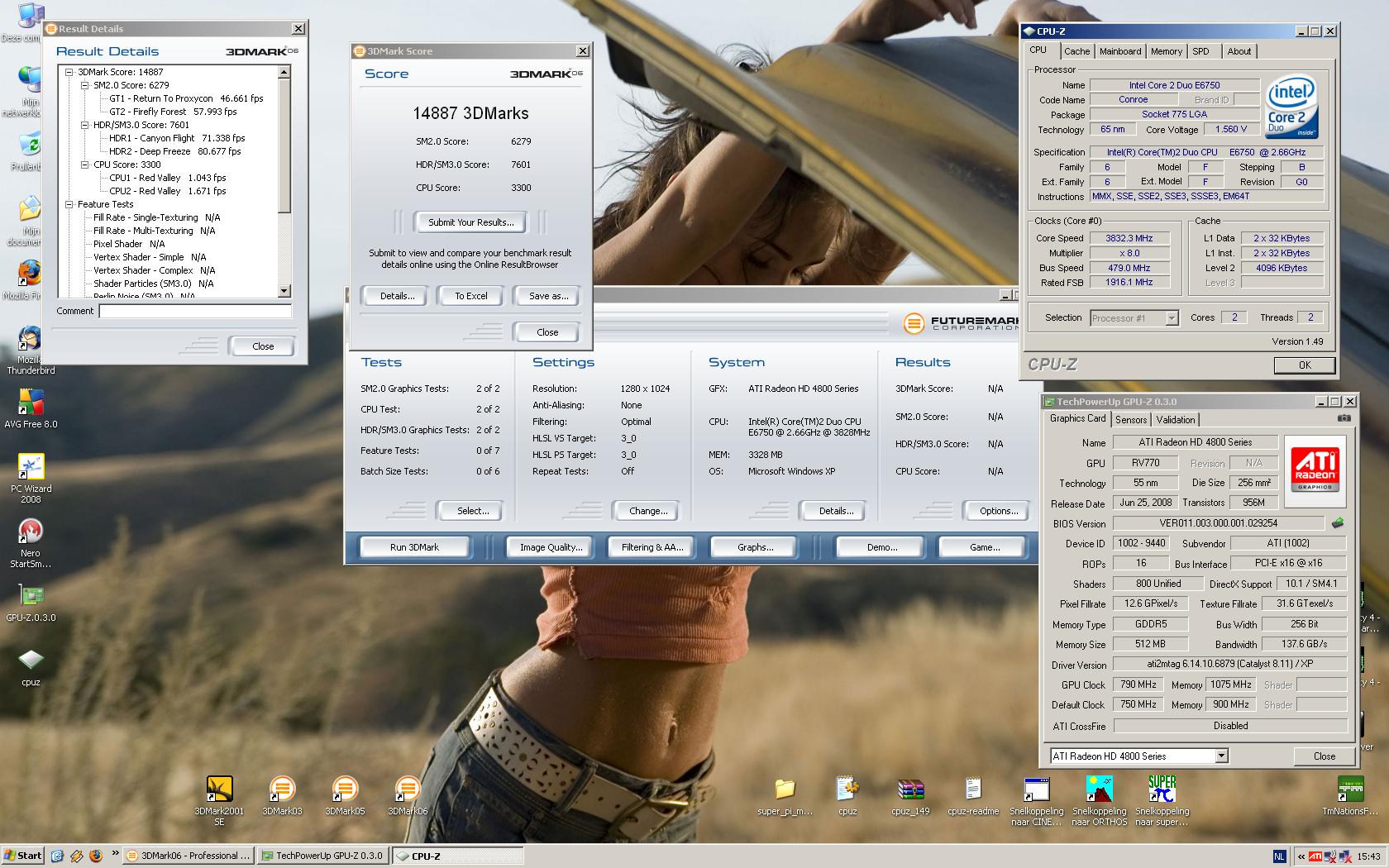Screen dimensions: 1389x868
Task: Click the ATI tray icon
Action: tap(1315, 856)
